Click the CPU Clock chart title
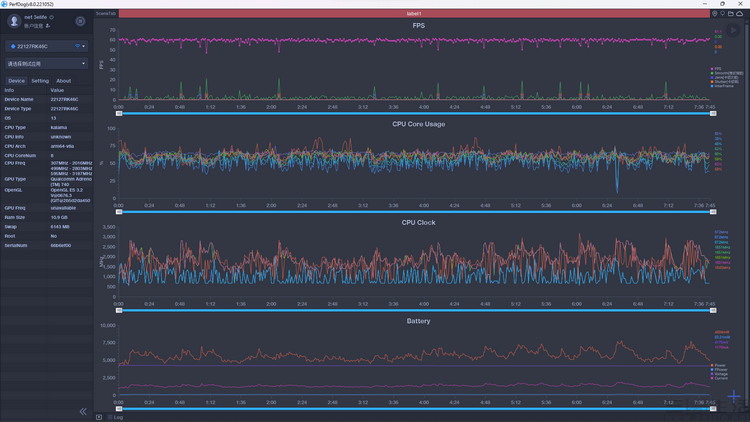750x422 pixels. pos(419,222)
